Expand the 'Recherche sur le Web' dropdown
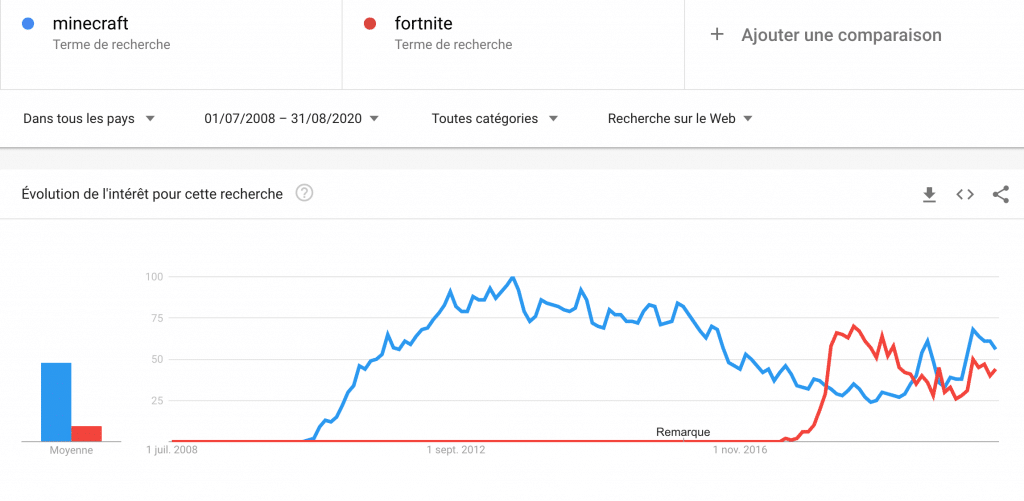This screenshot has width=1024, height=501. 680,118
